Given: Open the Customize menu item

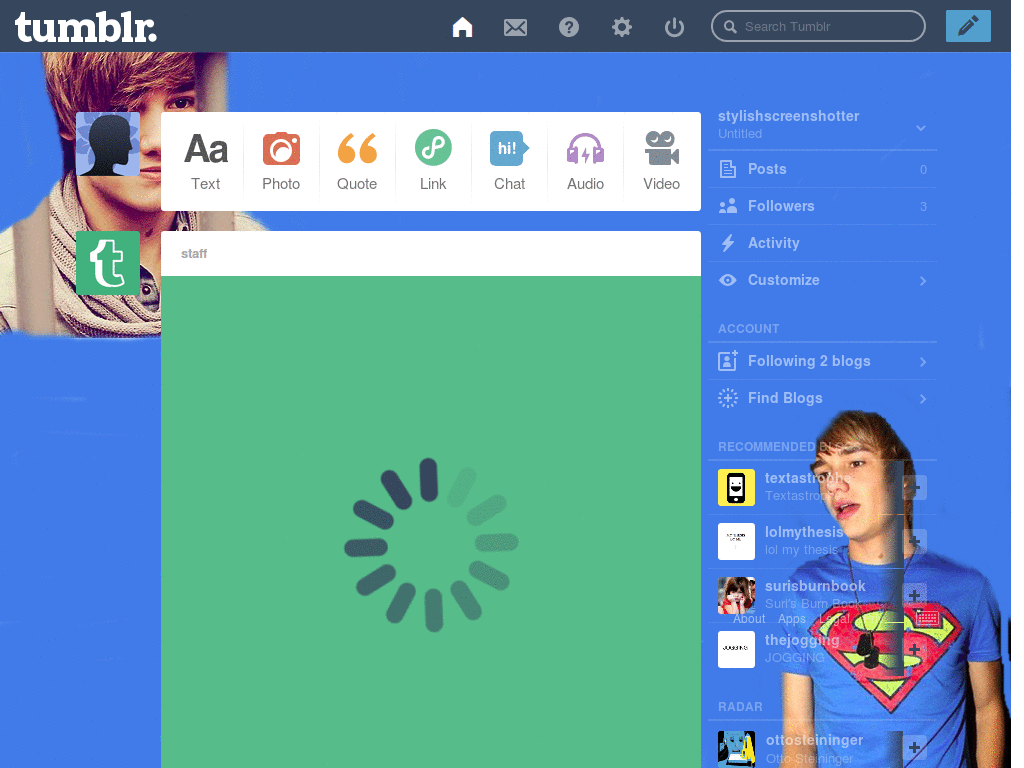Looking at the screenshot, I should click(822, 280).
